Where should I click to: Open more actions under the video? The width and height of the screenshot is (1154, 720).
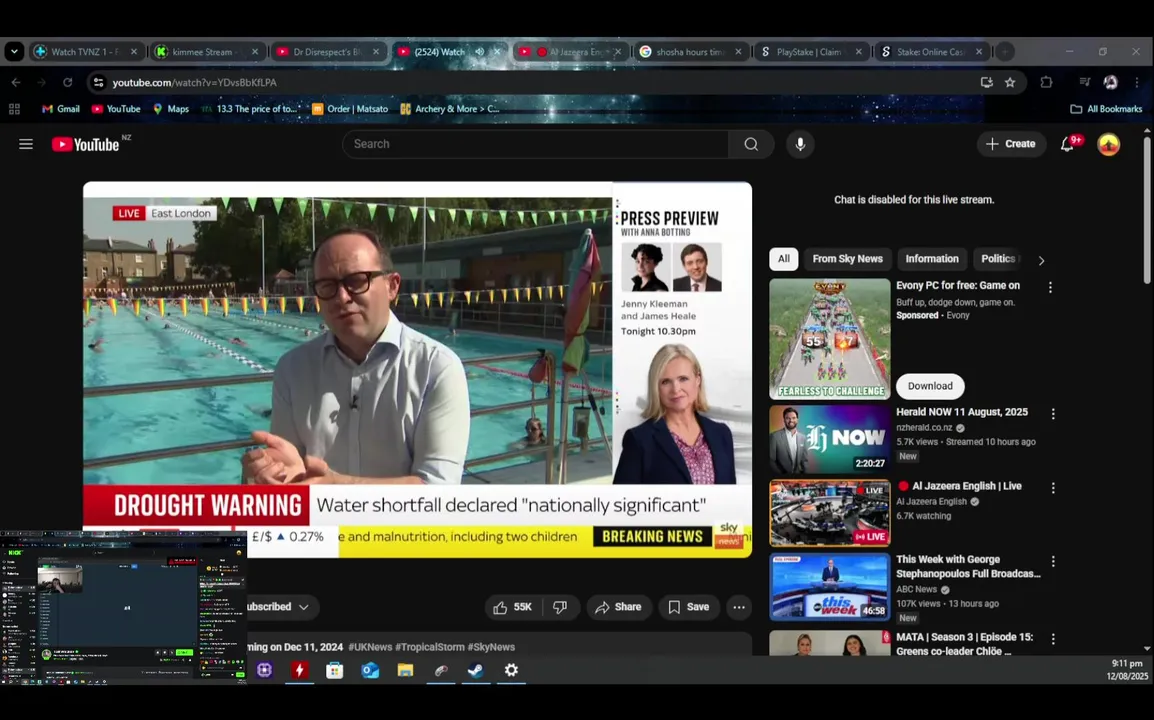coord(739,607)
